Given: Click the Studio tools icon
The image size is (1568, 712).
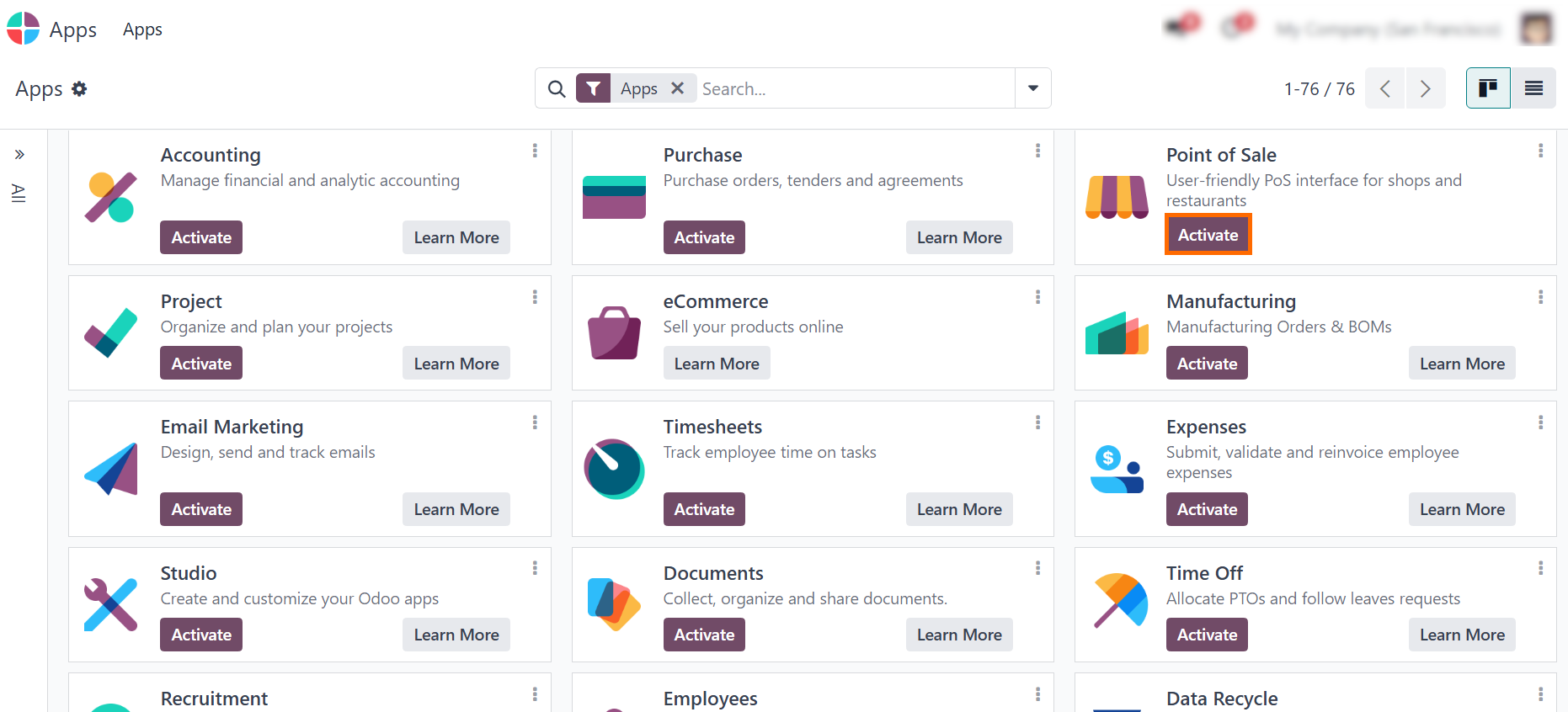Looking at the screenshot, I should tap(110, 604).
